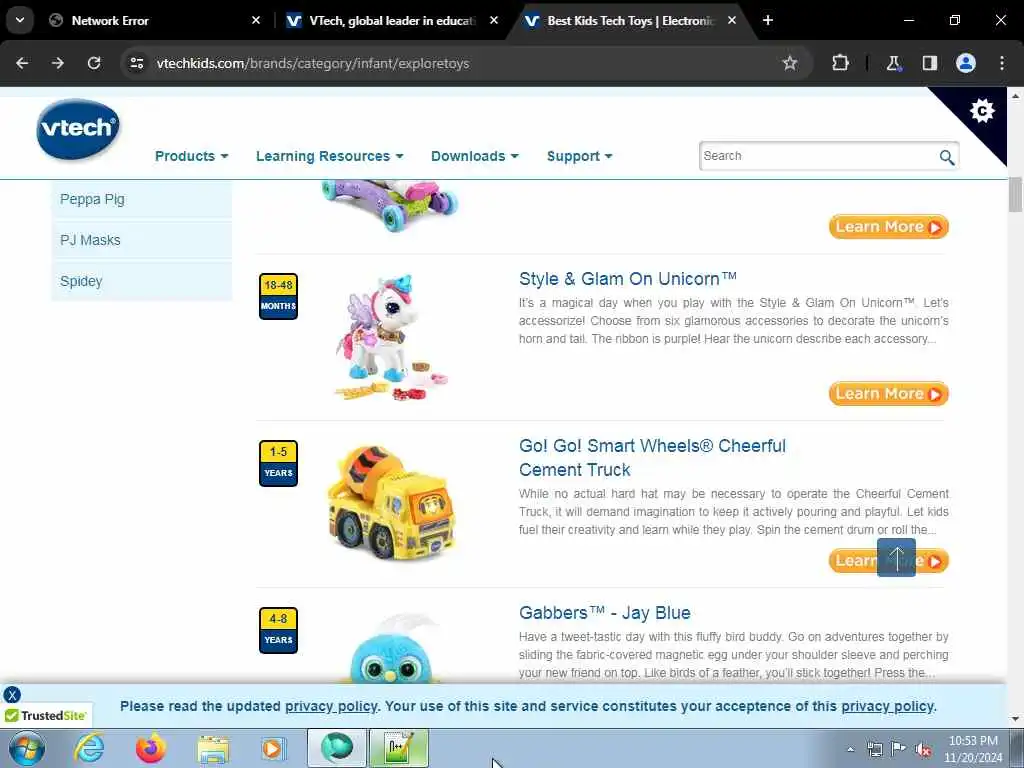Close the TrustedSite badge with X

tap(12, 695)
